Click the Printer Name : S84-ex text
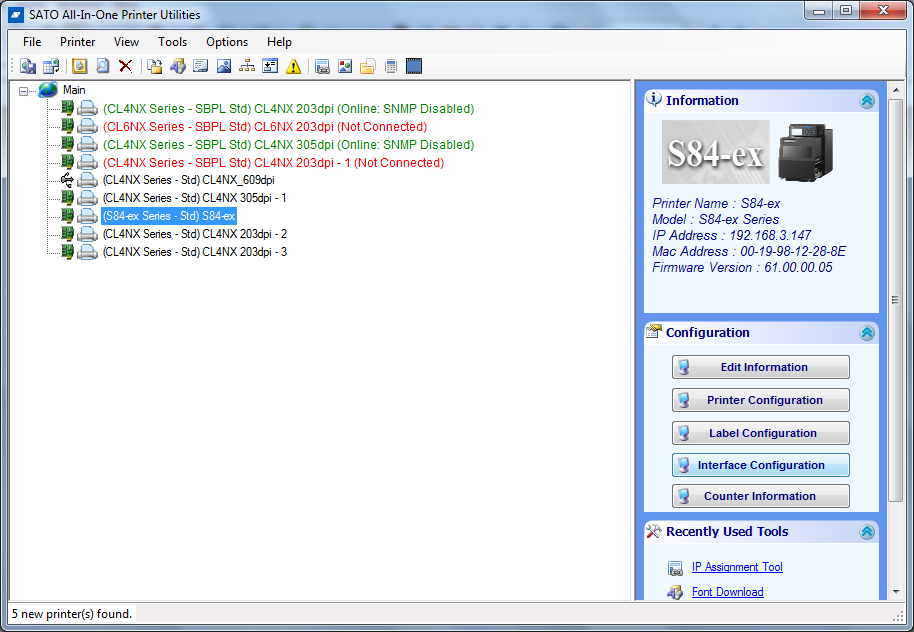Screen dimensions: 914x632 coord(716,203)
